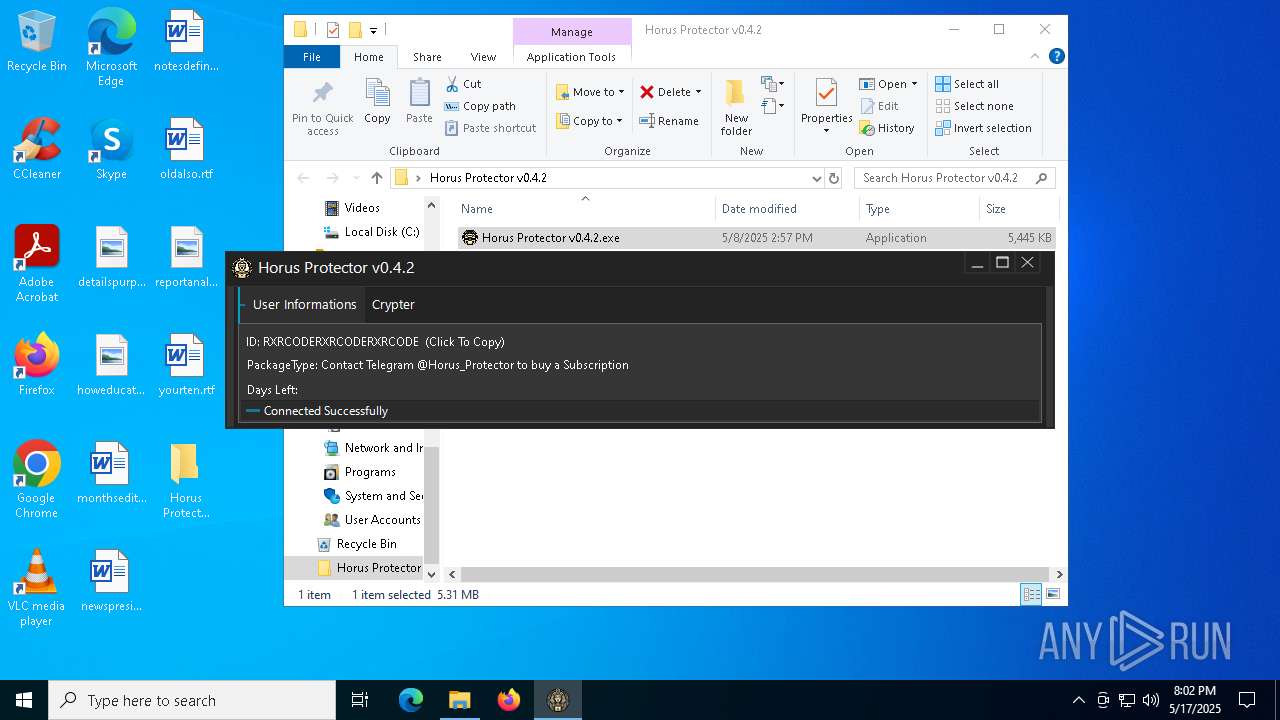Image resolution: width=1280 pixels, height=720 pixels.
Task: Click the horizontal scrollbar in Explorer
Action: [755, 575]
